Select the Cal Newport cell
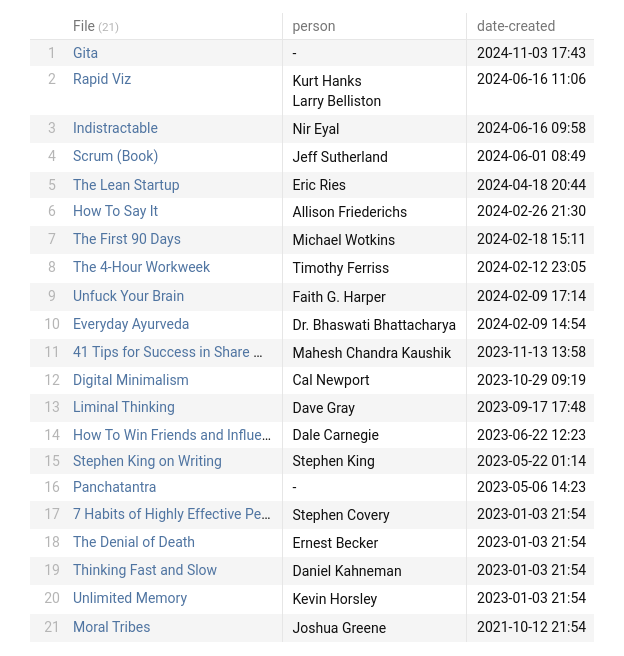This screenshot has height=656, width=624. [331, 380]
